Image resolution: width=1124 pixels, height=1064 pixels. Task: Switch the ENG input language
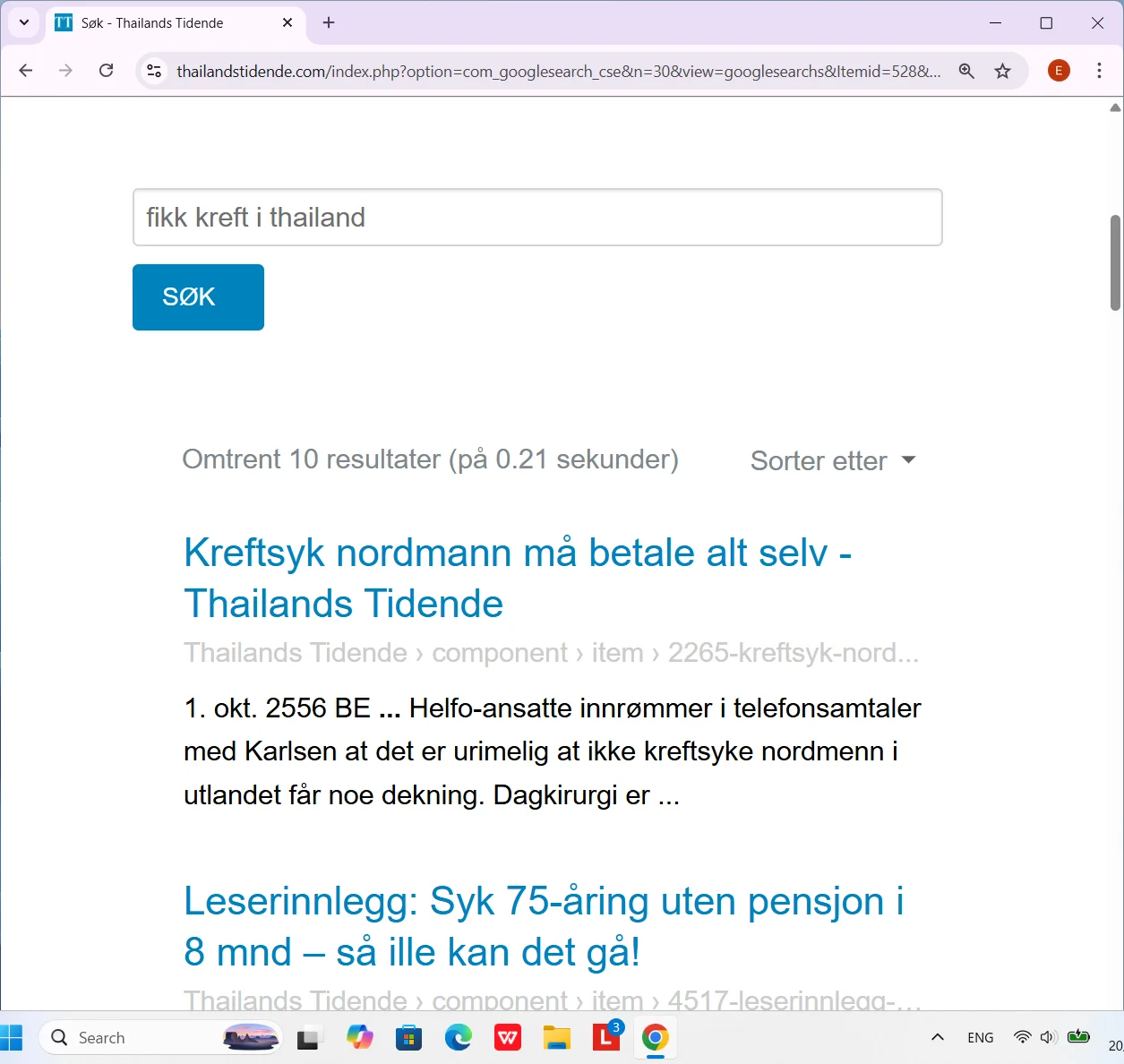[x=981, y=1037]
